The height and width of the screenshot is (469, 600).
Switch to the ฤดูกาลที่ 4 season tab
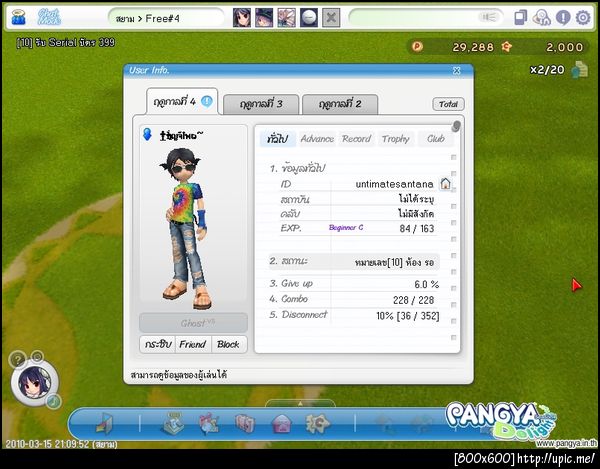182,101
